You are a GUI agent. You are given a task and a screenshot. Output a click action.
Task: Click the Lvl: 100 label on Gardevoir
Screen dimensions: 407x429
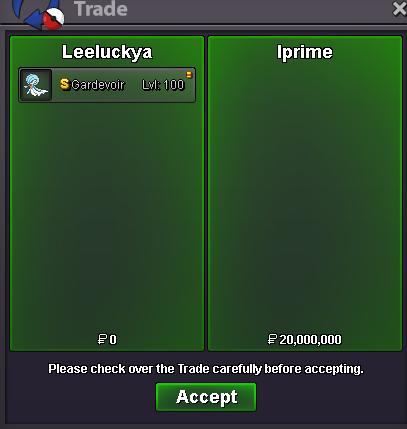coord(163,85)
